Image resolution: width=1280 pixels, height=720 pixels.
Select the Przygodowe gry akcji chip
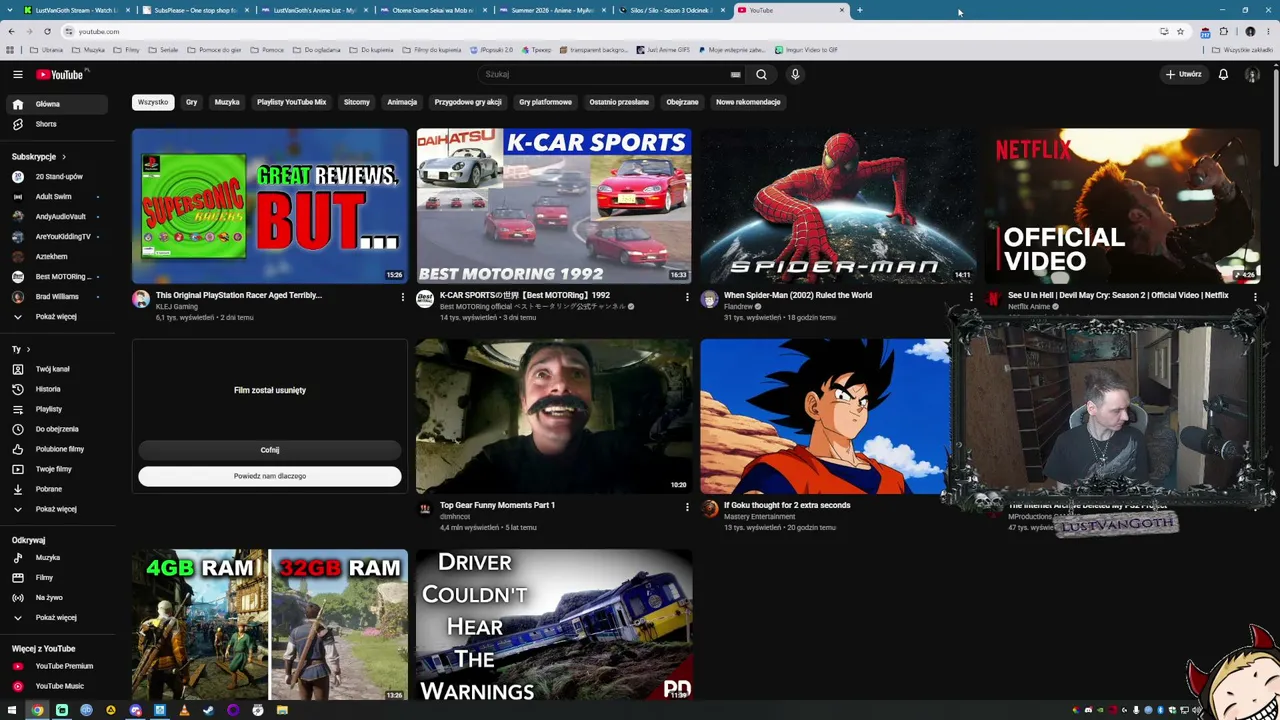coord(468,102)
